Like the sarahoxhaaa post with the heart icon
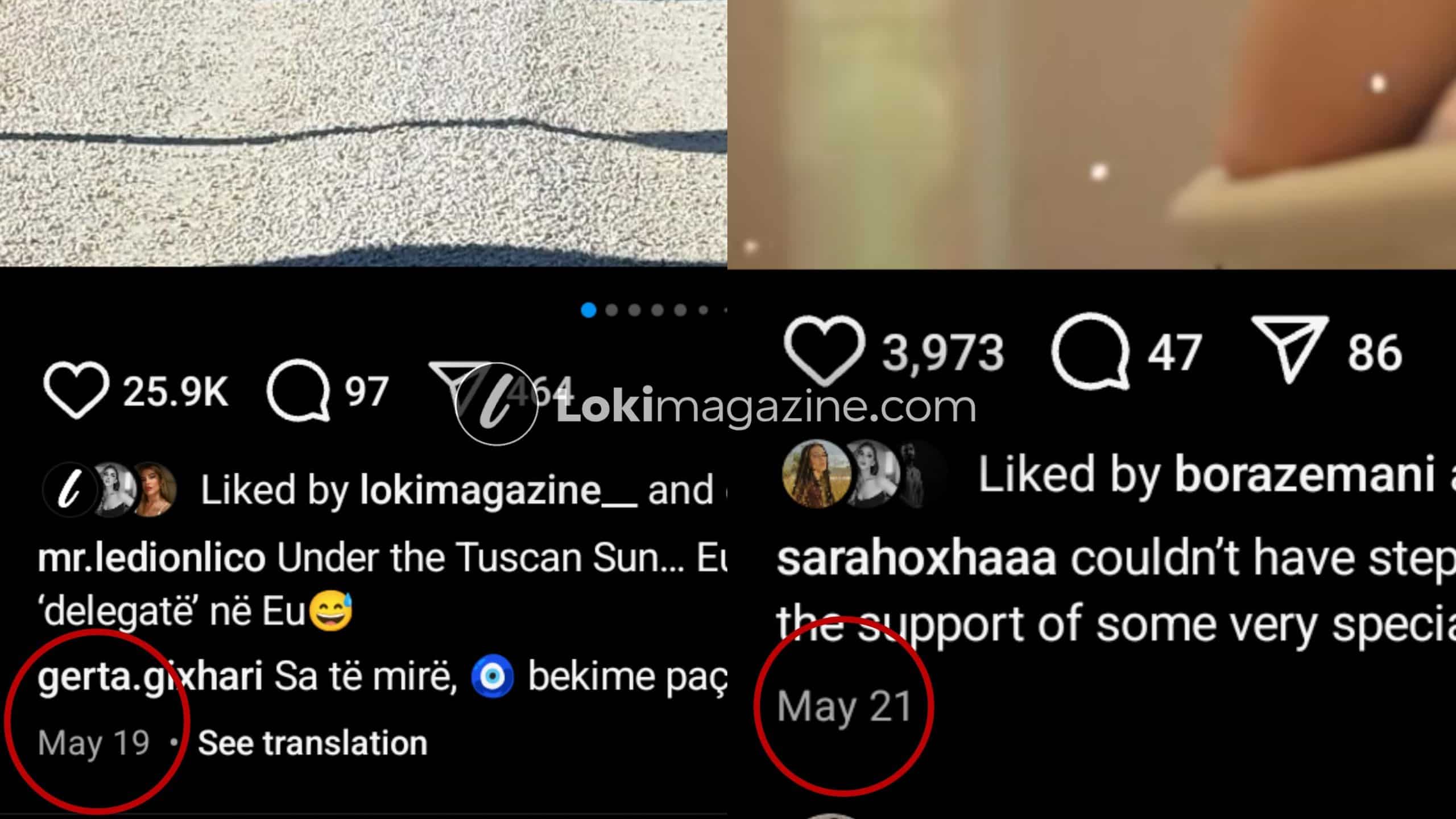Viewport: 1456px width, 819px height. (x=824, y=350)
